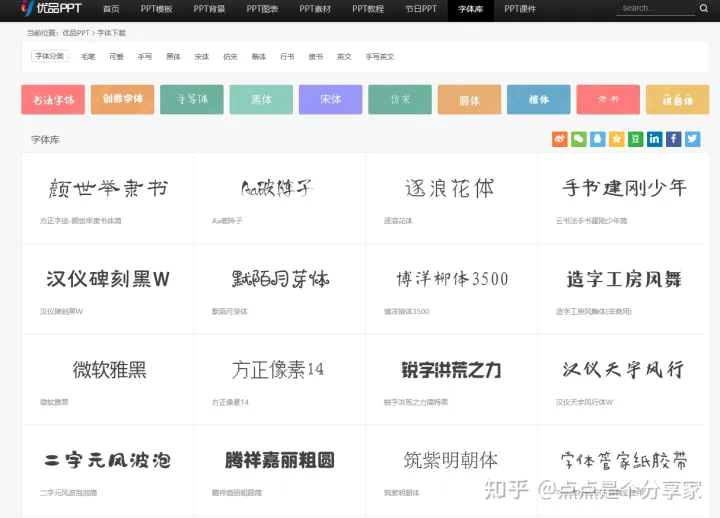Select 楷体 in the category text row

(x=259, y=56)
